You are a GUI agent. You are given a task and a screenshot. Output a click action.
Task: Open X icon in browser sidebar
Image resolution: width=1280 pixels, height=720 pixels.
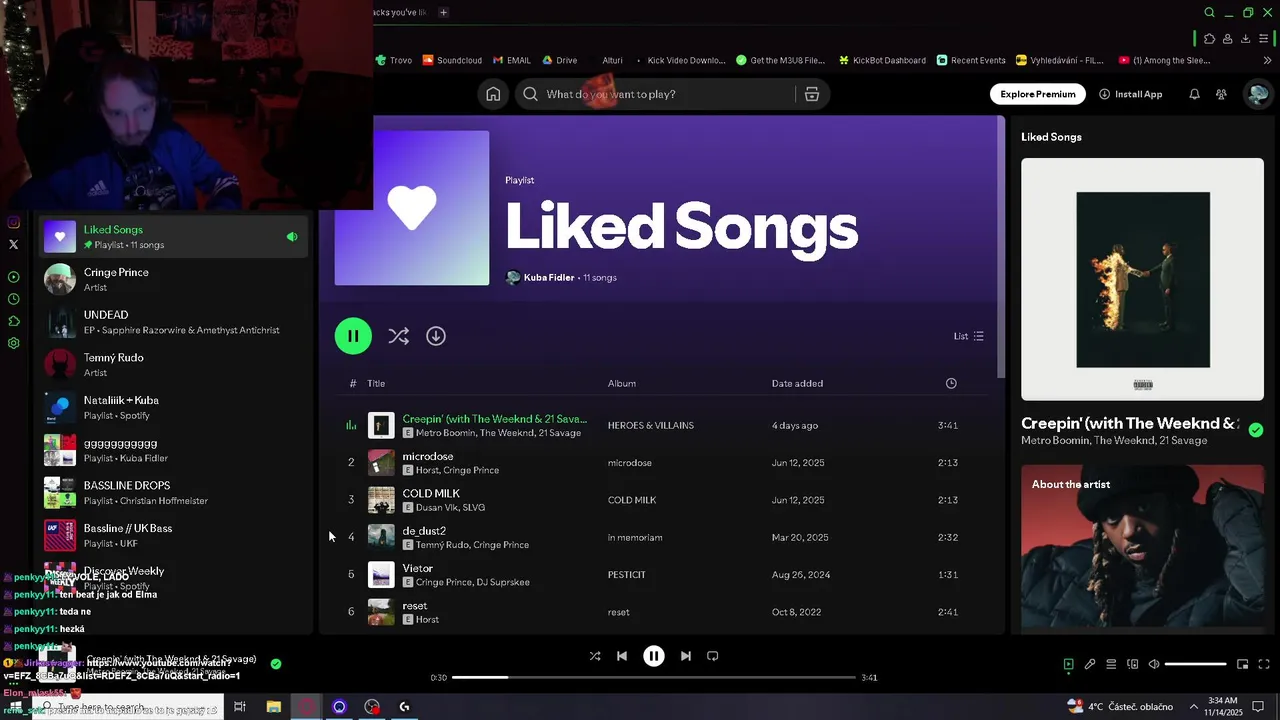[13, 244]
